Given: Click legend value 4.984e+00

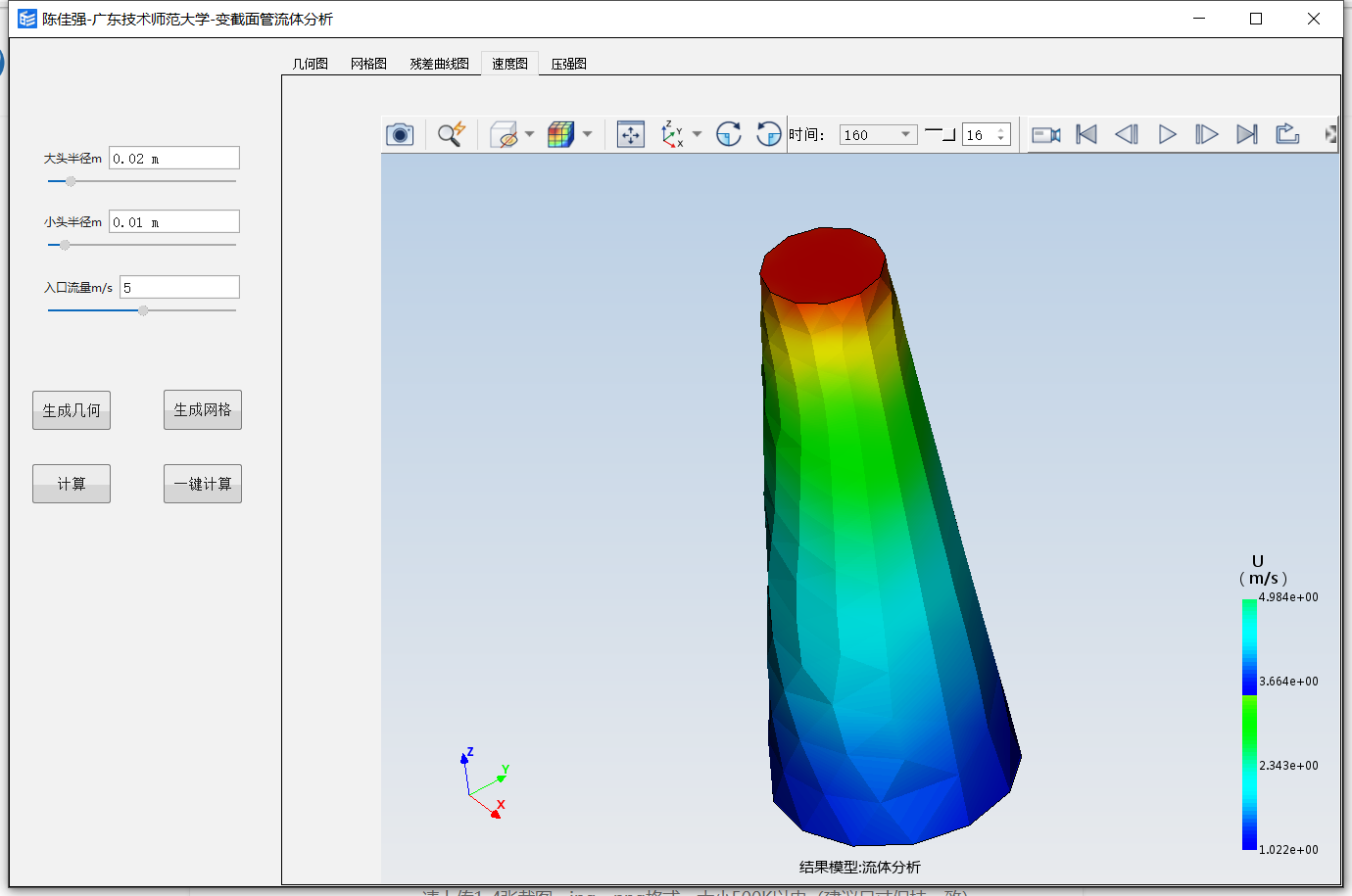Looking at the screenshot, I should 1288,597.
